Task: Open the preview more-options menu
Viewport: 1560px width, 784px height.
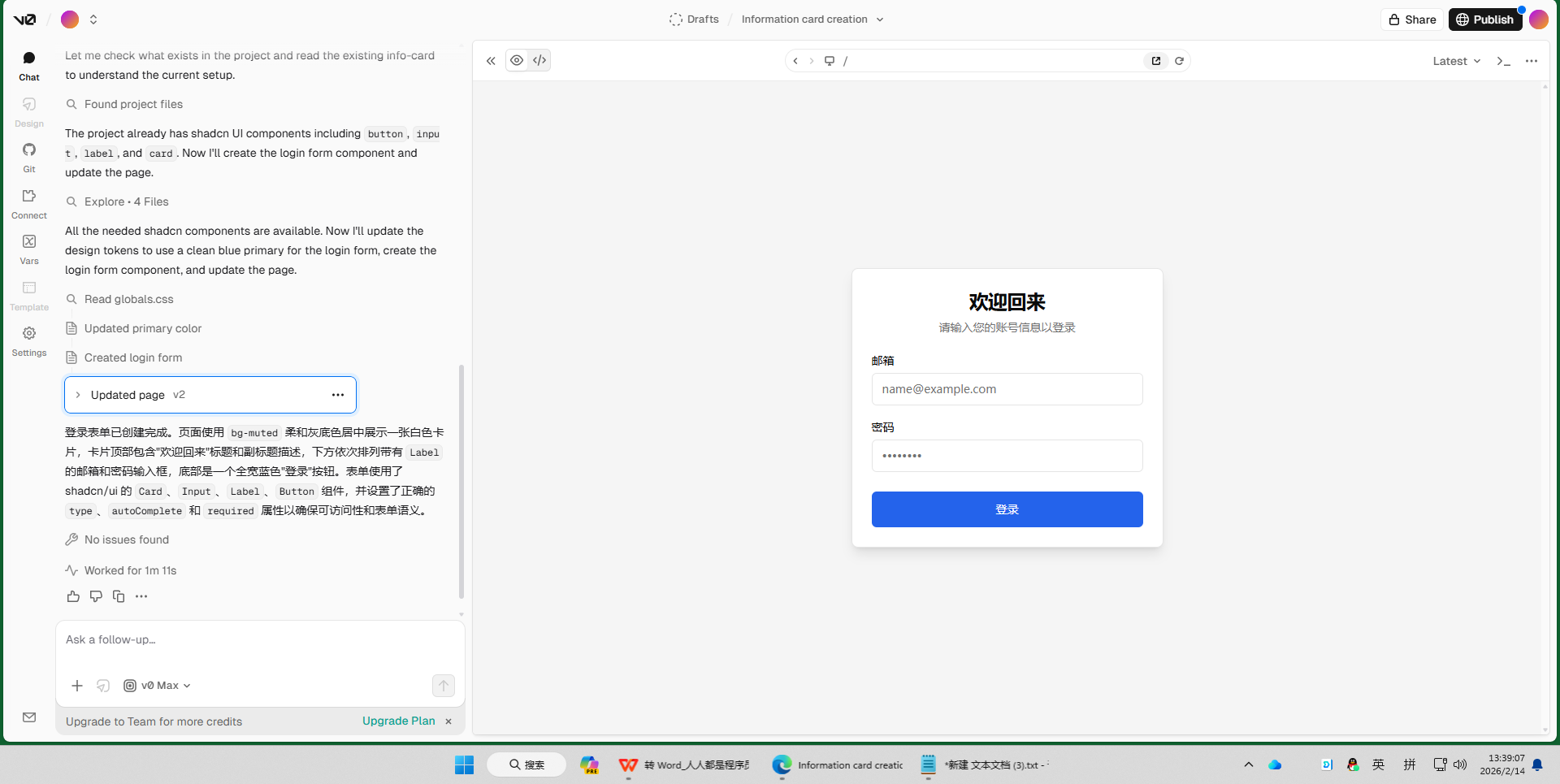Action: 1532,60
